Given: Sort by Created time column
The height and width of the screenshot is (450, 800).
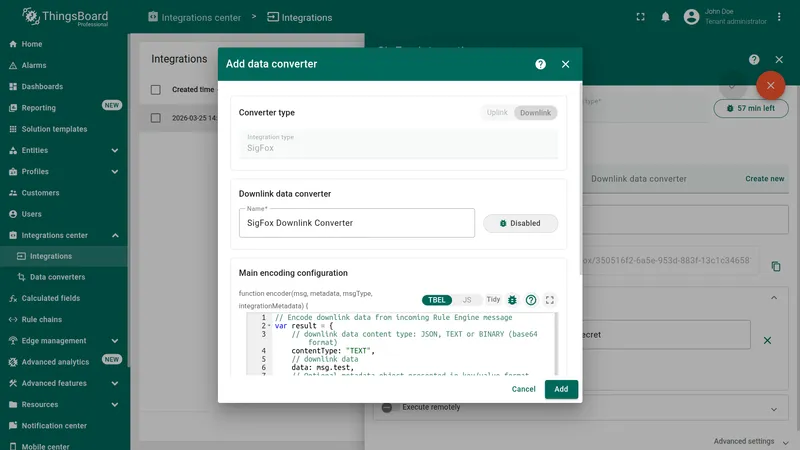Looking at the screenshot, I should (x=193, y=90).
